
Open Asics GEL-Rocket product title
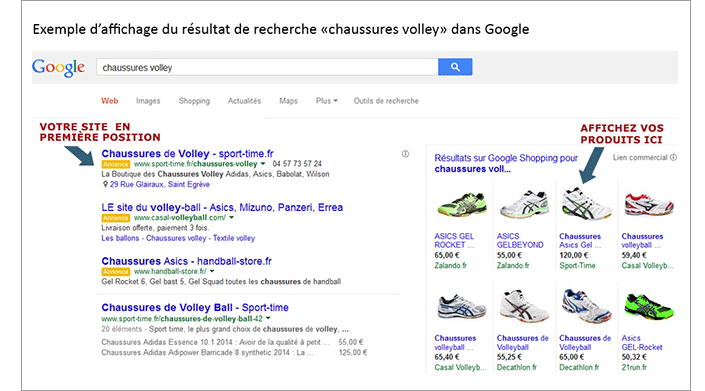[x=642, y=342]
